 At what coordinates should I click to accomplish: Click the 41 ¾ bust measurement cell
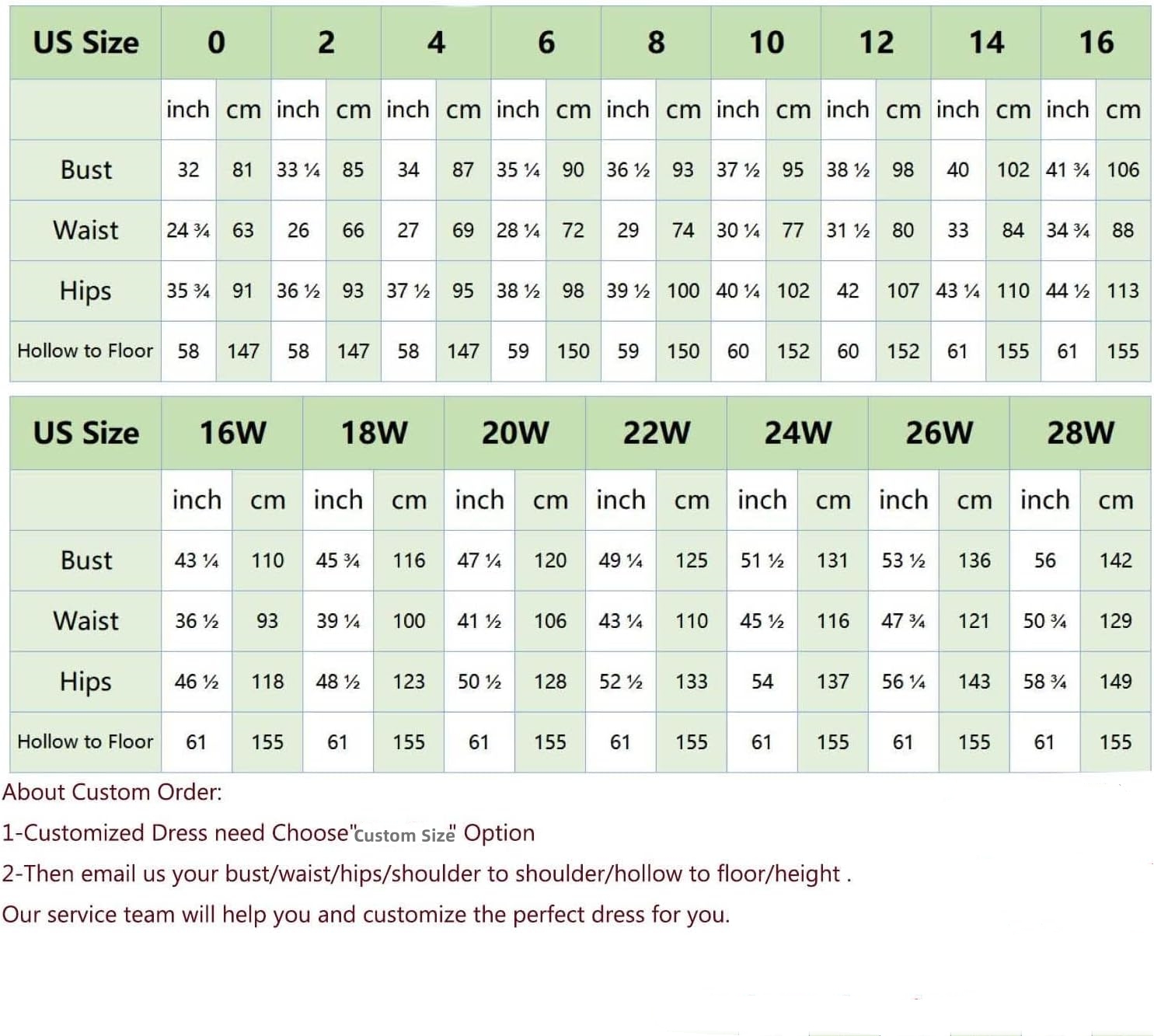1068,169
